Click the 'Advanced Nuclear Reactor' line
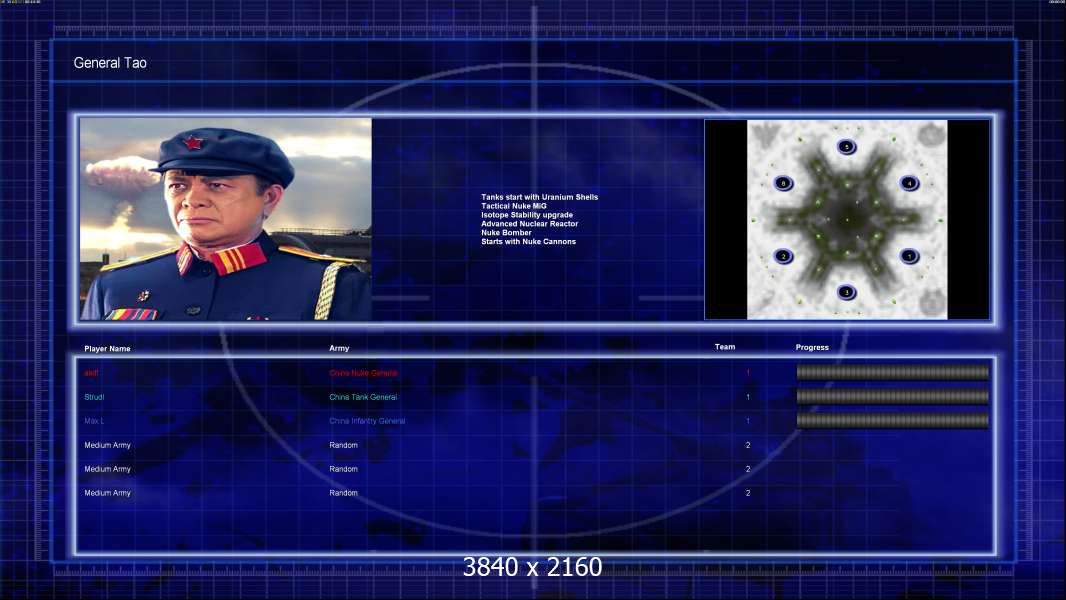Screen dimensions: 1066x600 click(x=530, y=224)
